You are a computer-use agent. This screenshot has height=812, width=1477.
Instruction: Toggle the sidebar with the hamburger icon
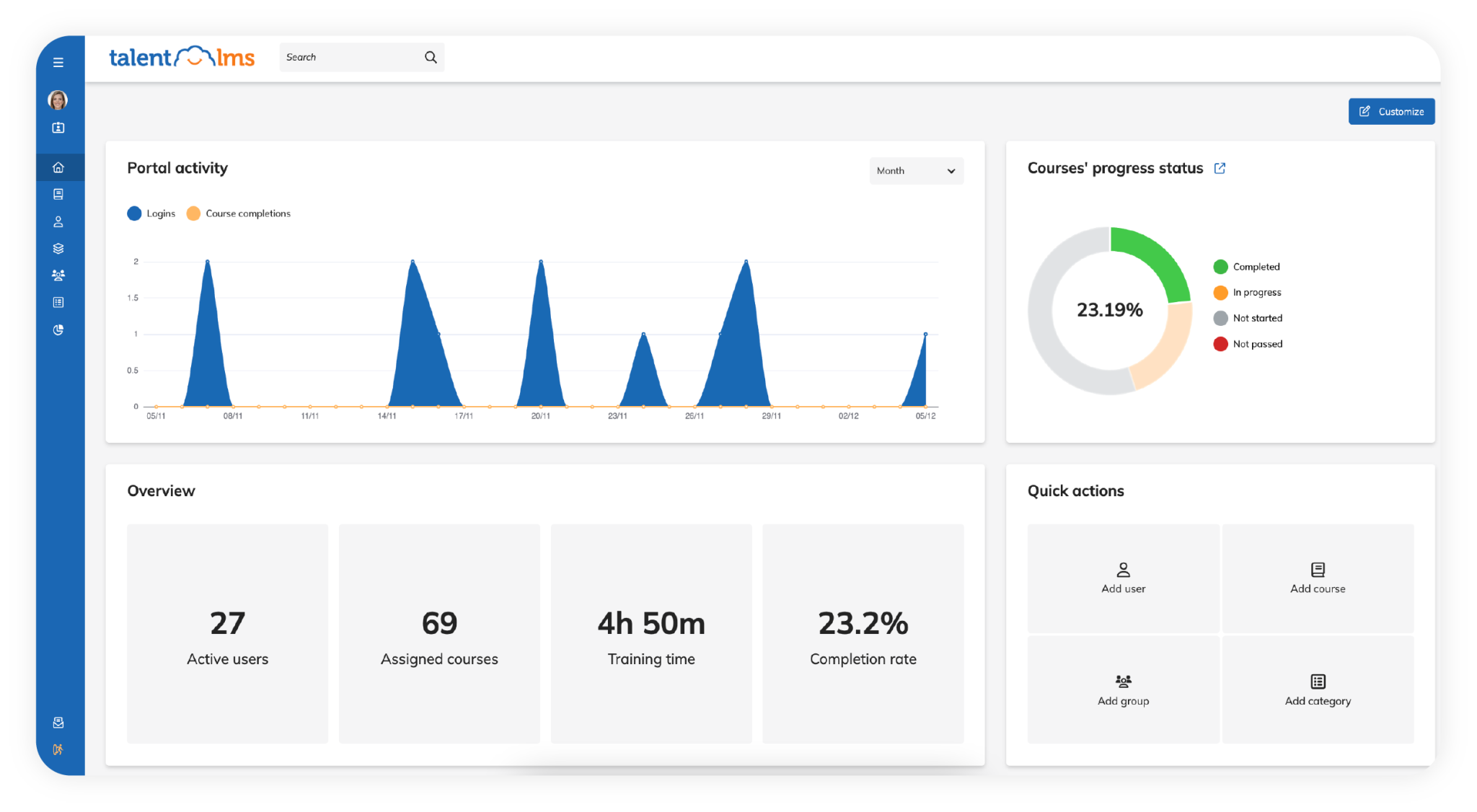(58, 62)
